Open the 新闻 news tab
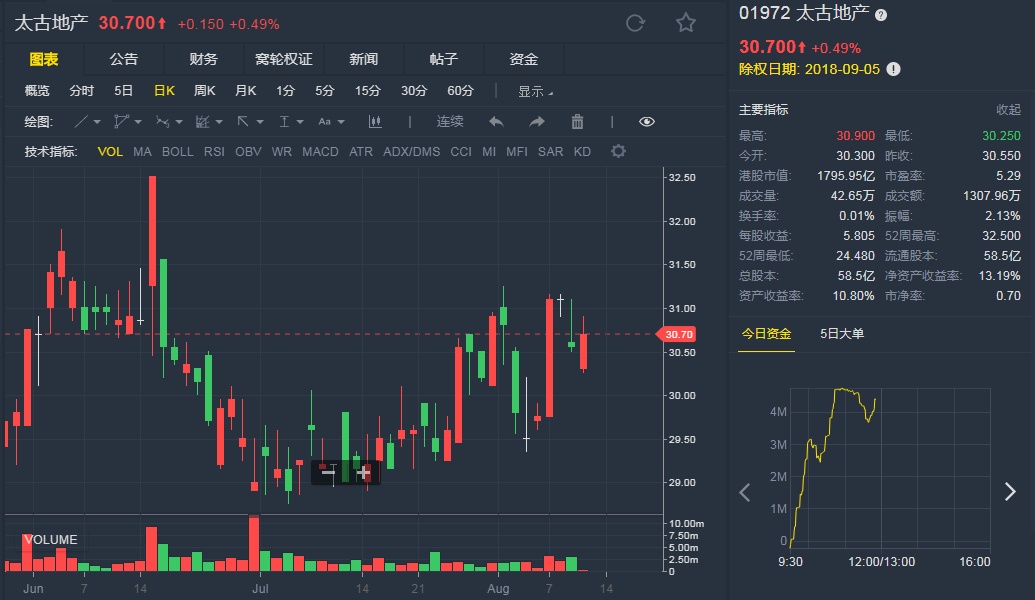The image size is (1035, 600). [x=364, y=59]
